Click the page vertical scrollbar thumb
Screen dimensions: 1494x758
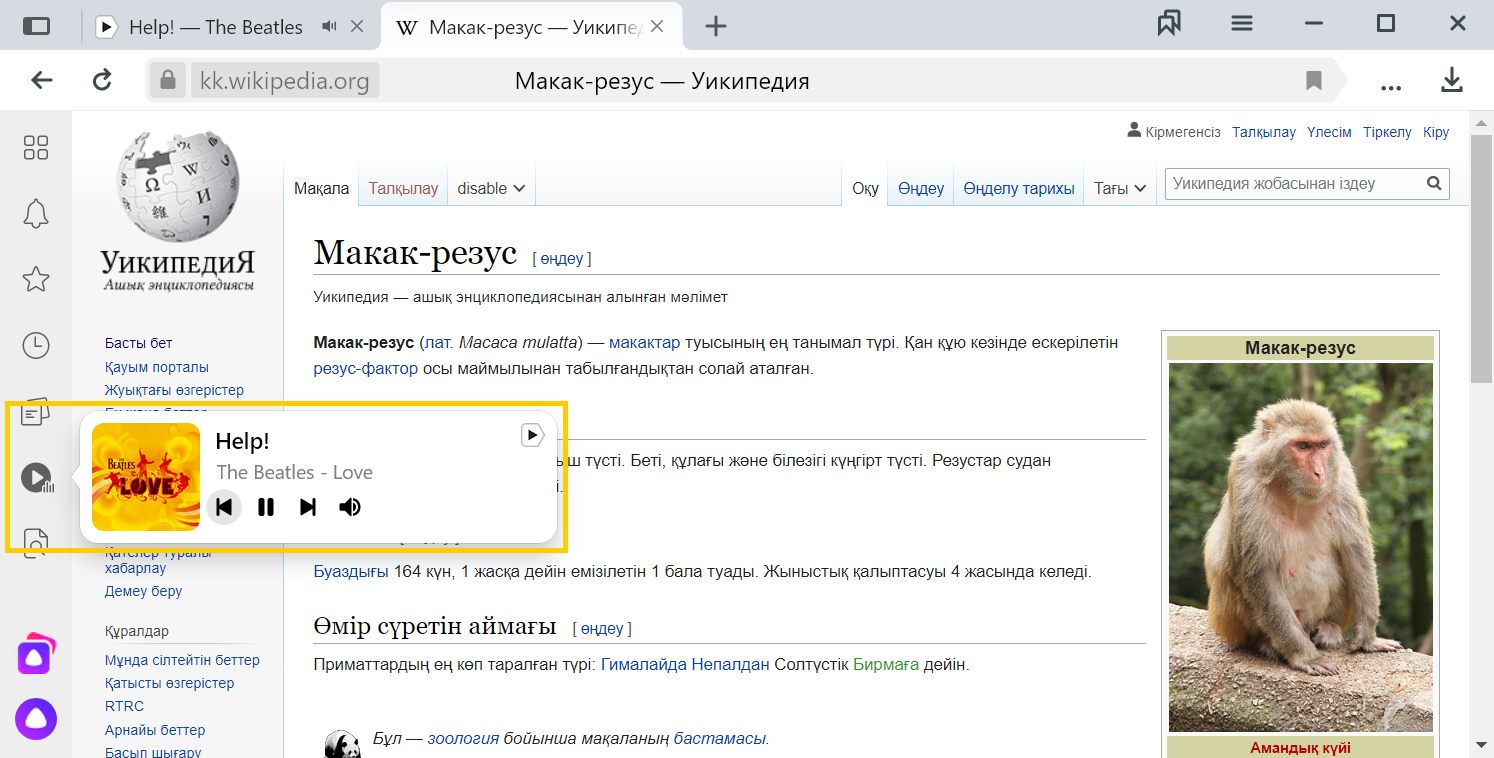tap(1481, 258)
